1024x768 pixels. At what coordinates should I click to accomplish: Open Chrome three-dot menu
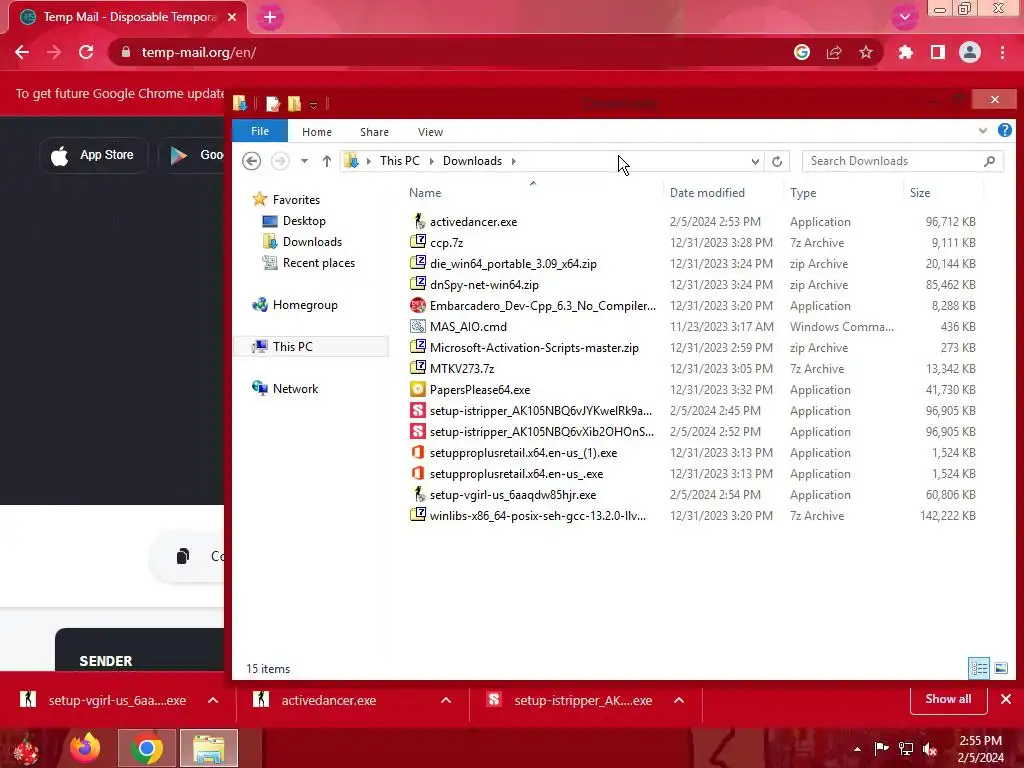pos(1002,52)
